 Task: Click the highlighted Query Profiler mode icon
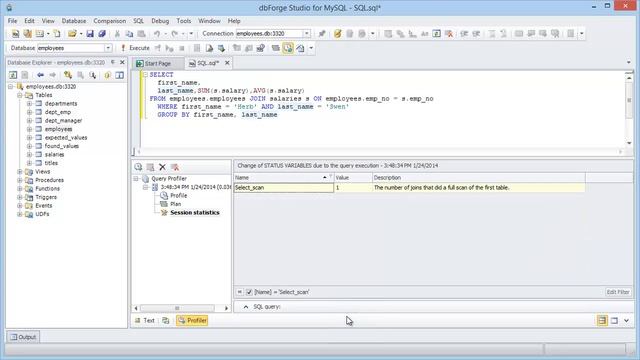[288, 48]
